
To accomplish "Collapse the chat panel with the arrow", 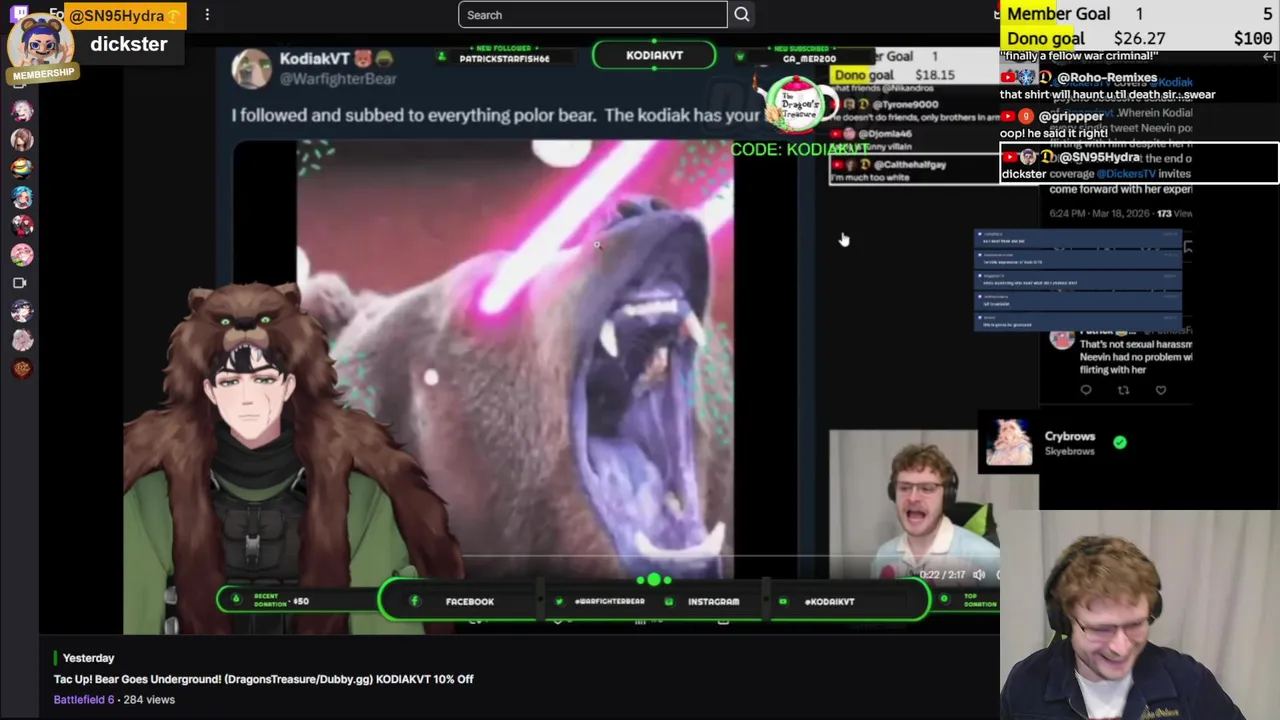I will 1269,57.
